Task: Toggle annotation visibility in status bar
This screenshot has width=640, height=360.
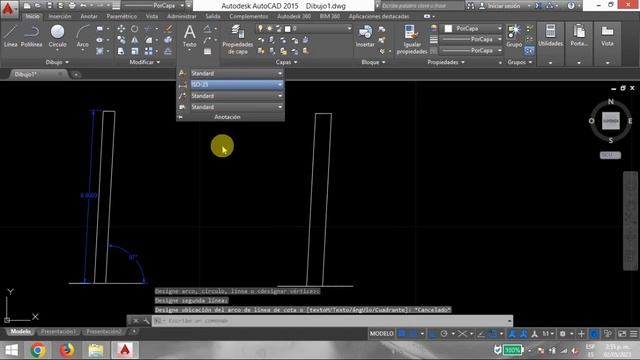Action: (512, 334)
